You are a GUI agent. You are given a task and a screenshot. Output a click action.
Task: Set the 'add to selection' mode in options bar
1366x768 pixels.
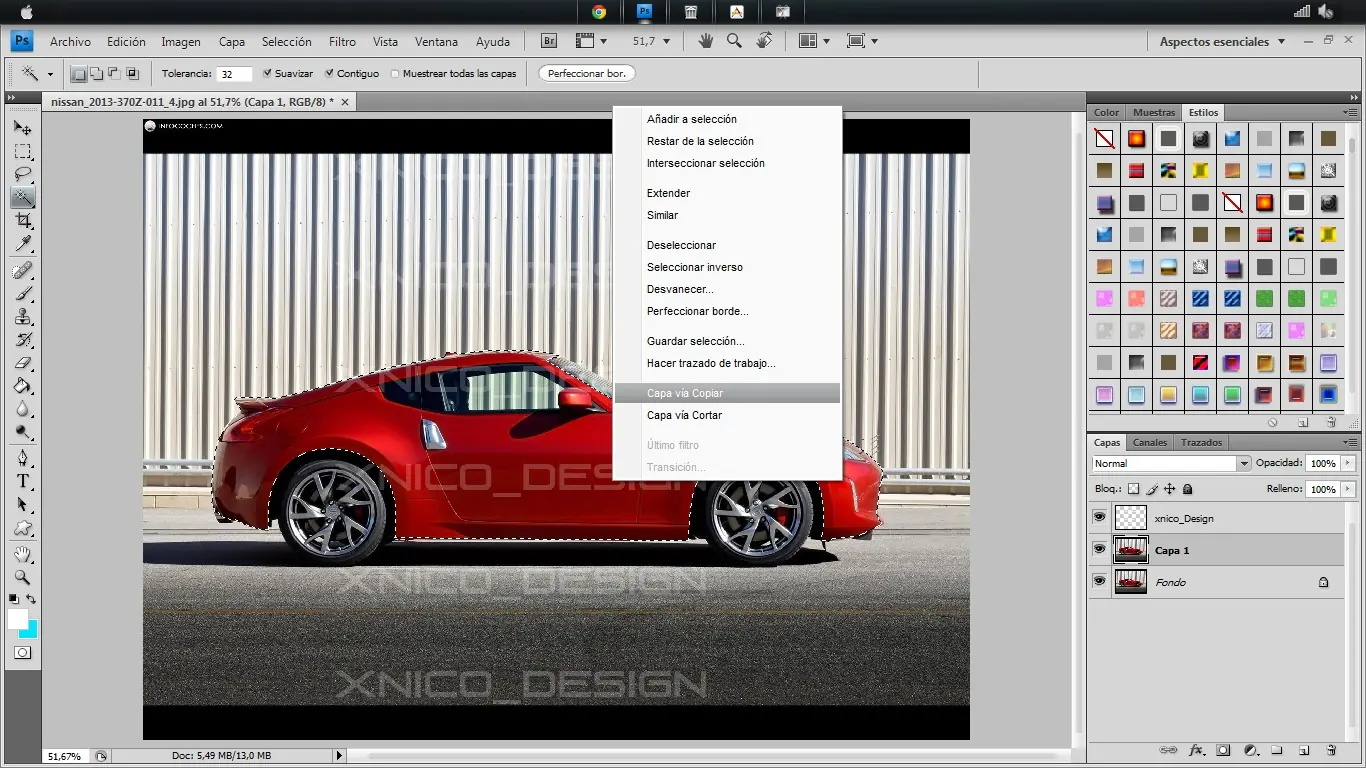pos(96,73)
